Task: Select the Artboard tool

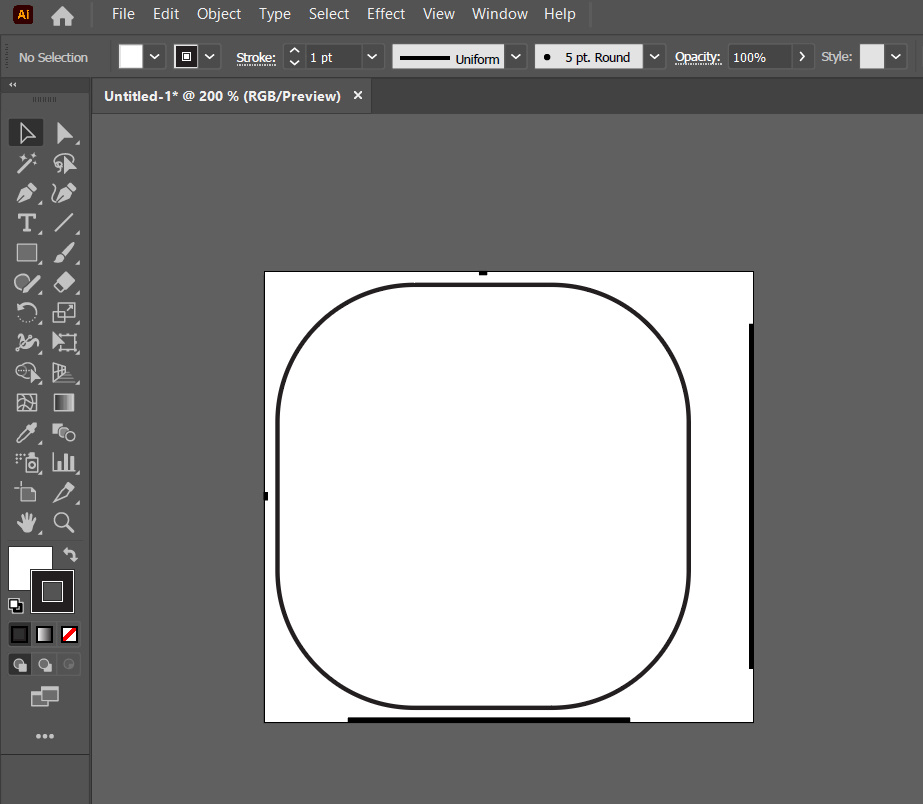Action: (26, 493)
